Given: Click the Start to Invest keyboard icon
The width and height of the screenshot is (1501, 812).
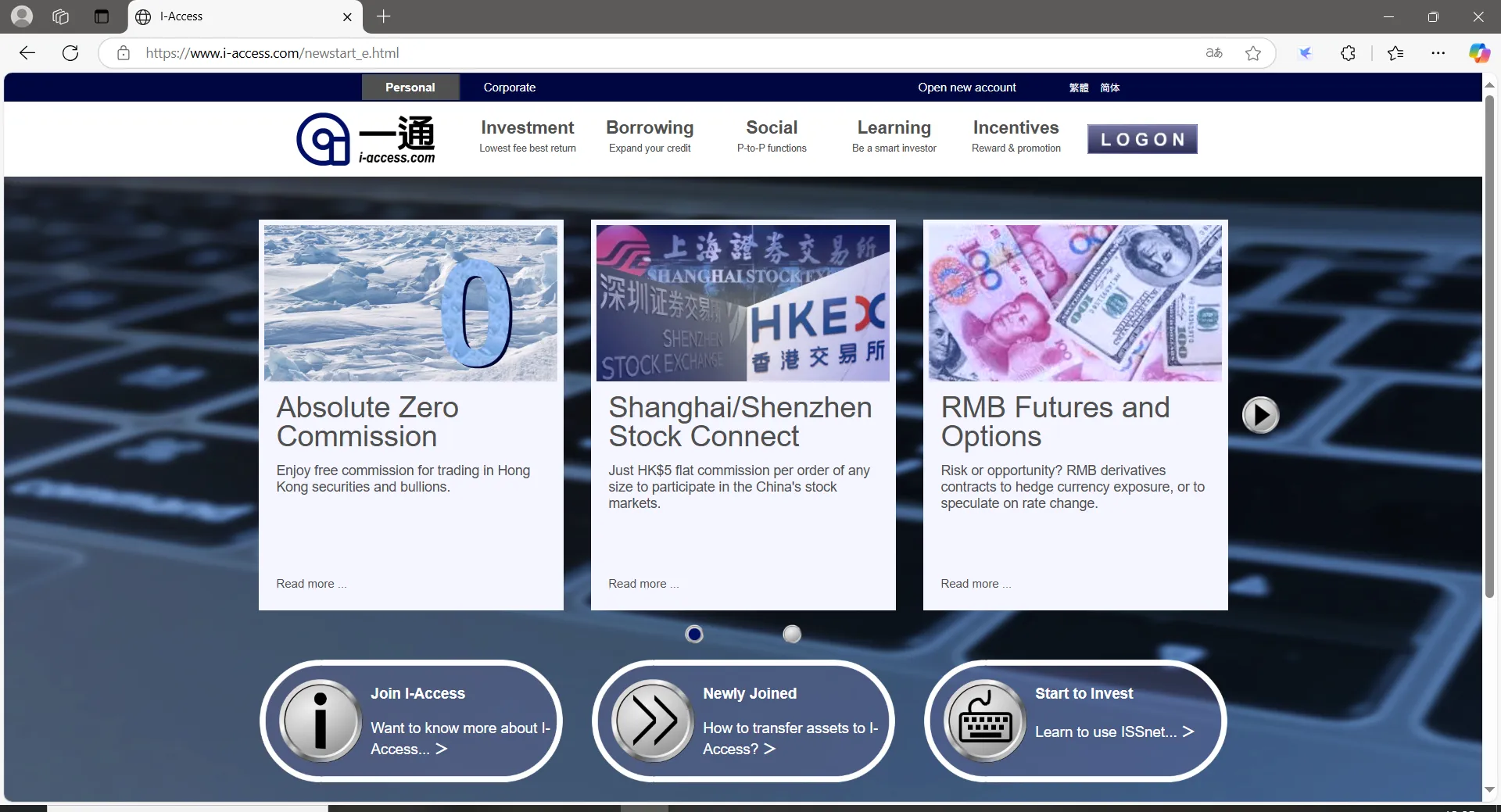Looking at the screenshot, I should pos(986,721).
